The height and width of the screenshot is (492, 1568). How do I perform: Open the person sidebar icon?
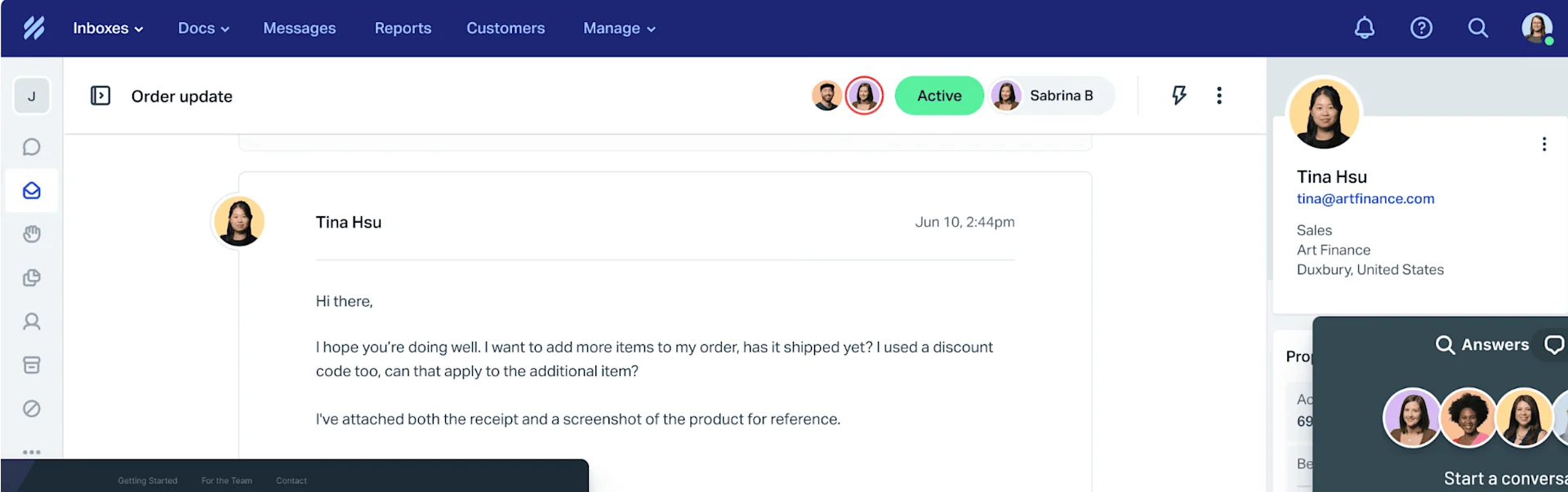point(32,321)
